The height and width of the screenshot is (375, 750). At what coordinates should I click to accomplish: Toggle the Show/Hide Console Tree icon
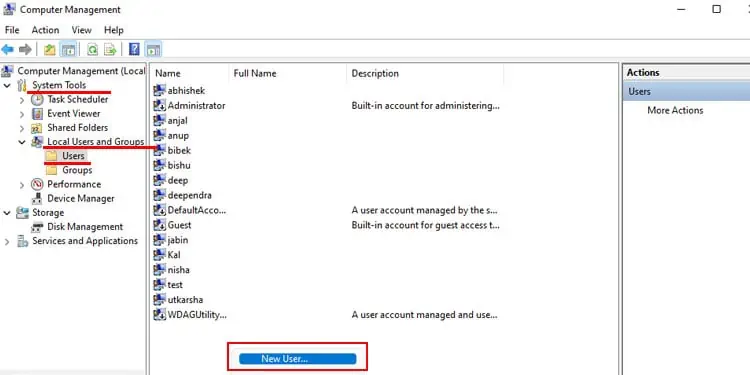[68, 49]
